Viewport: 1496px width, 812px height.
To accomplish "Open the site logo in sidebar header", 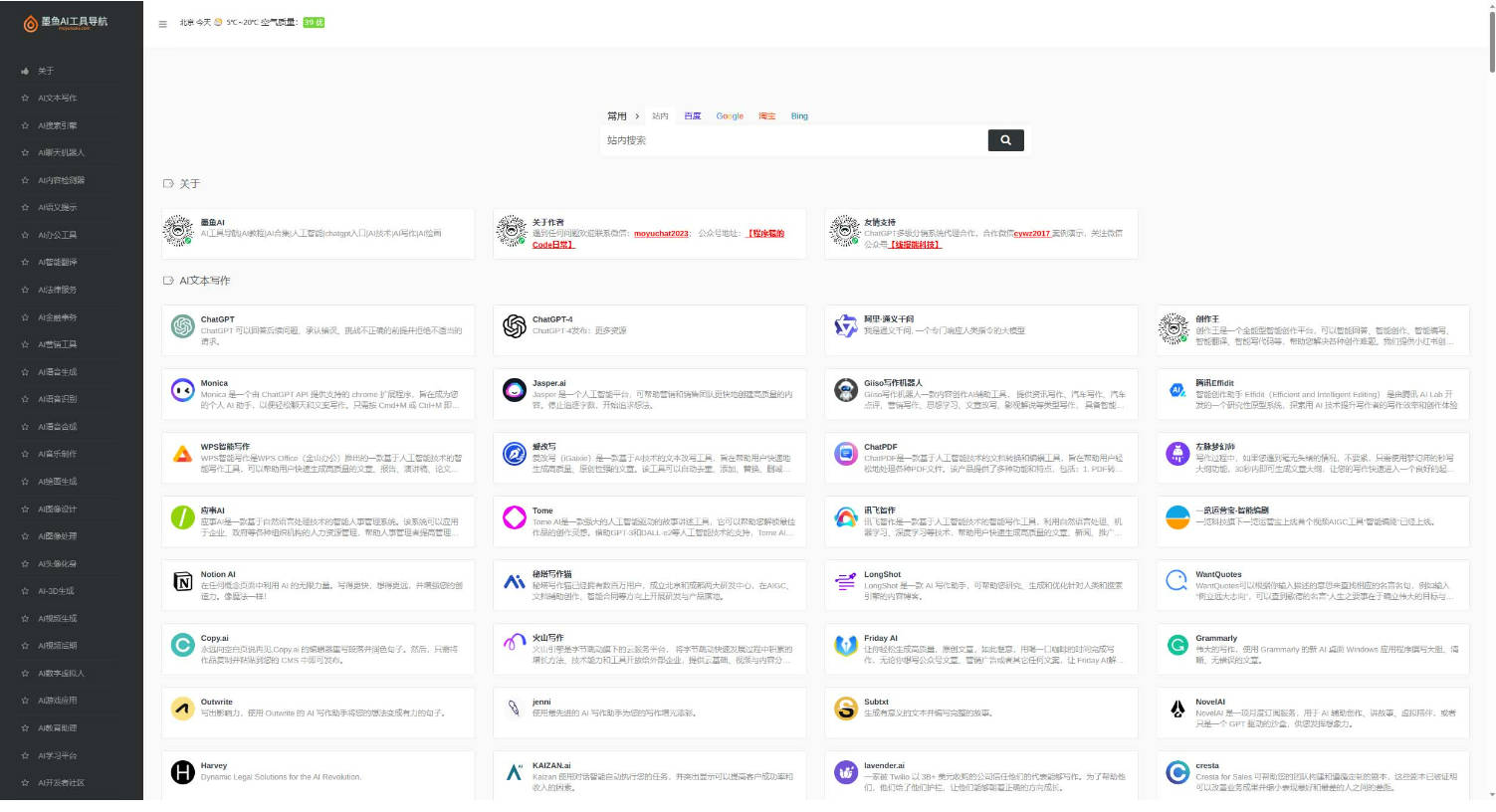I will (65, 22).
